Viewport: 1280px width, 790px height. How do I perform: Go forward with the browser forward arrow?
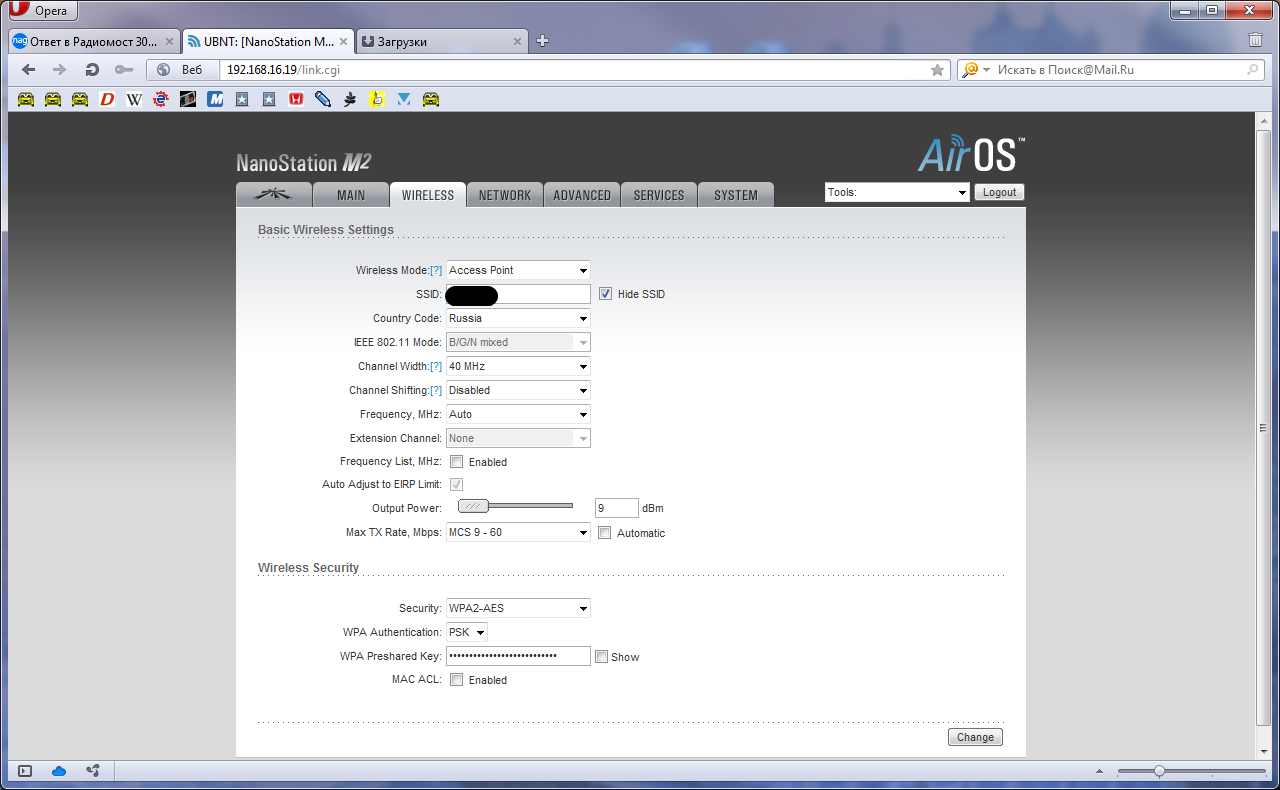[x=60, y=70]
